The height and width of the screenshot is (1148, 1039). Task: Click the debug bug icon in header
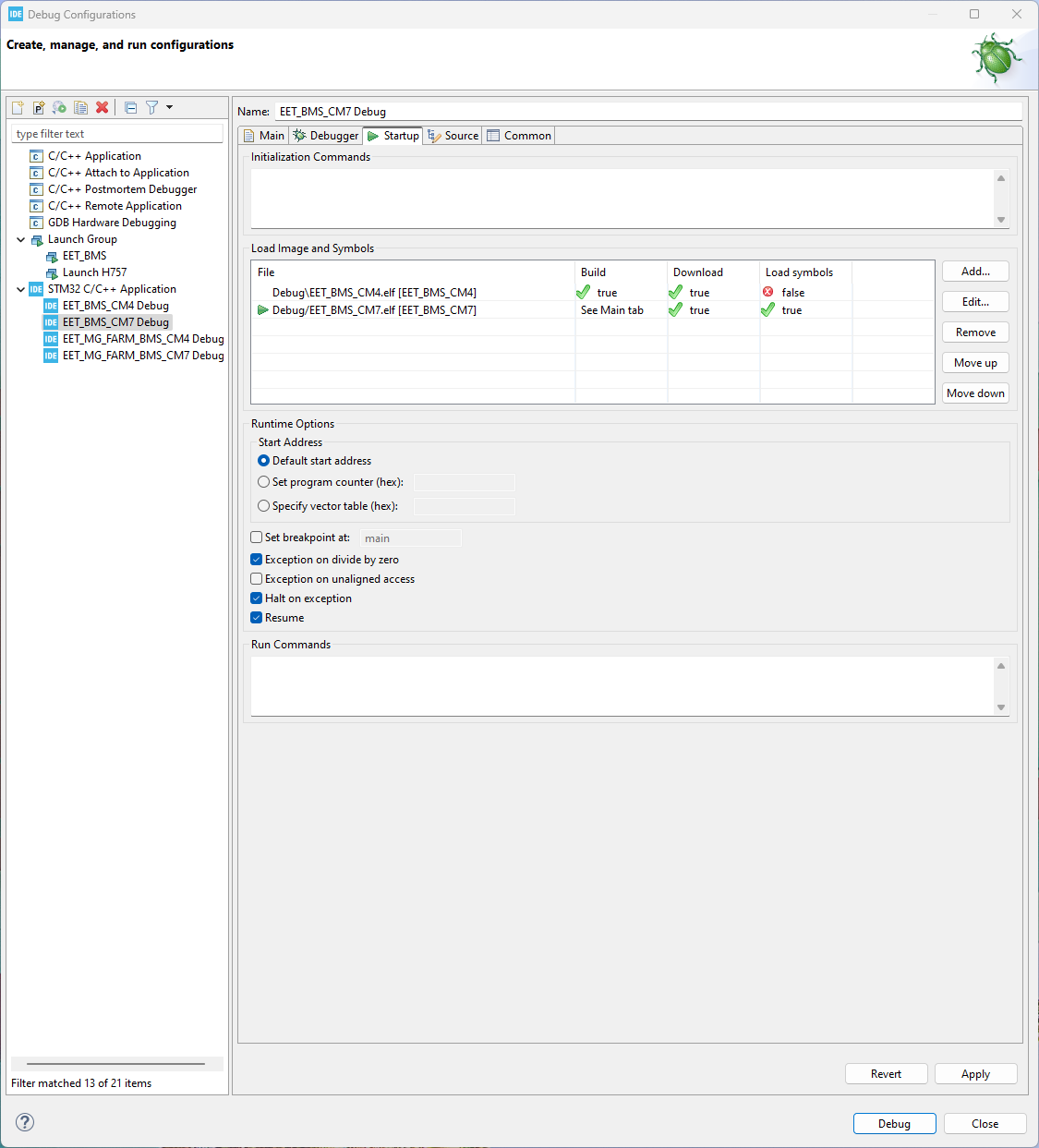[x=997, y=58]
